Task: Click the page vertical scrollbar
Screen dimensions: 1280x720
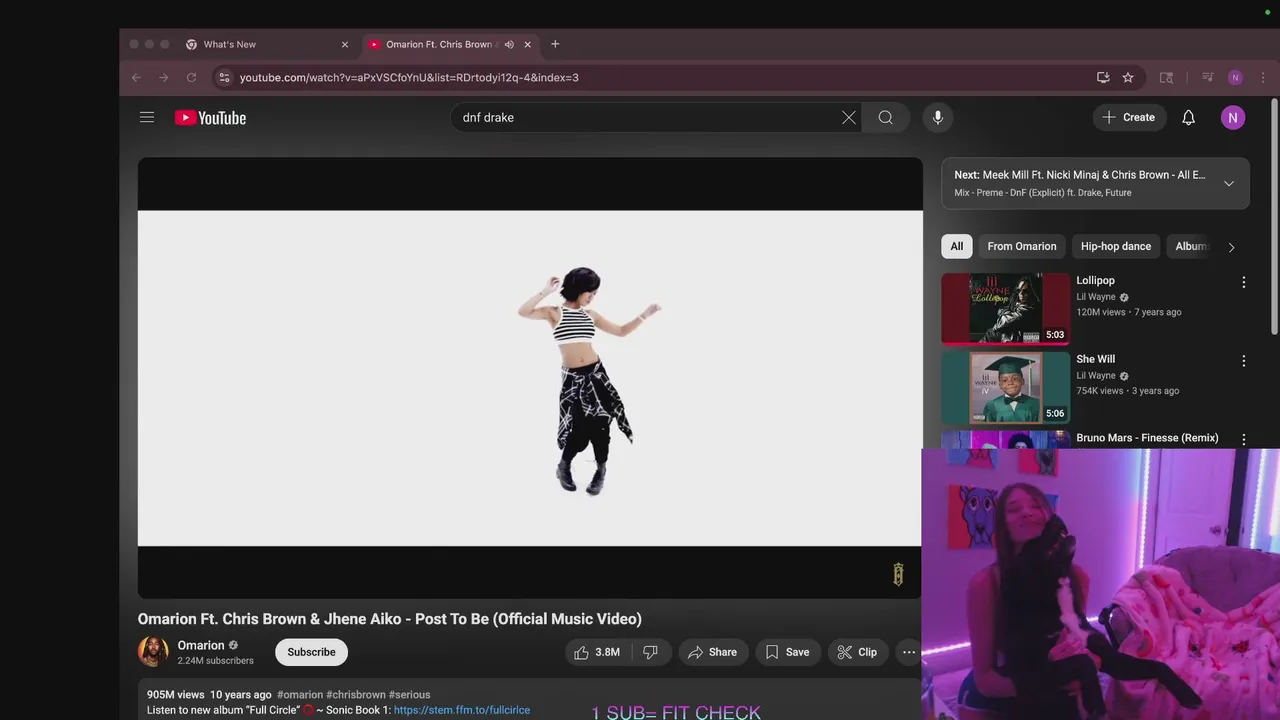Action: 1274,215
